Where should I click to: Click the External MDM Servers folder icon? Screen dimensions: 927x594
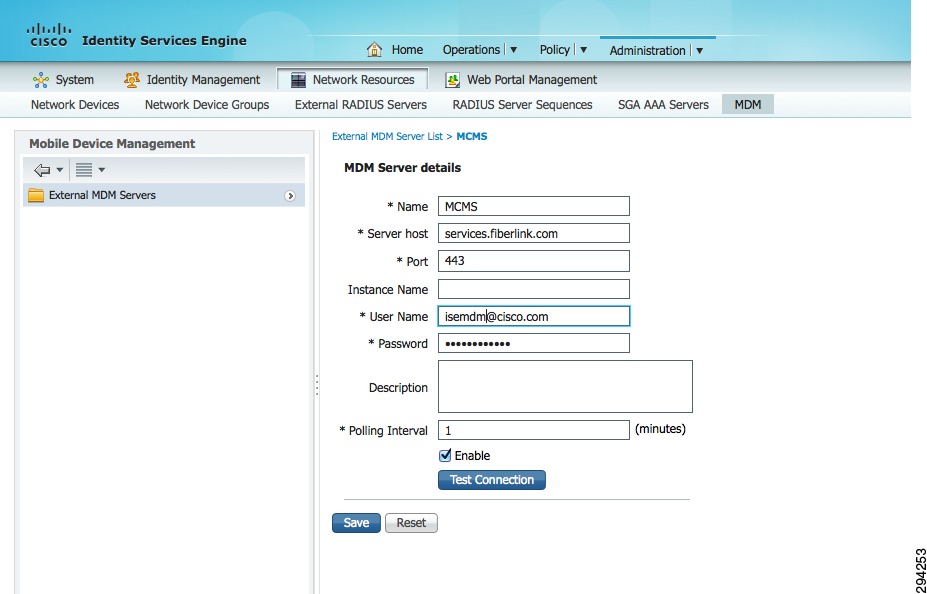tap(36, 195)
